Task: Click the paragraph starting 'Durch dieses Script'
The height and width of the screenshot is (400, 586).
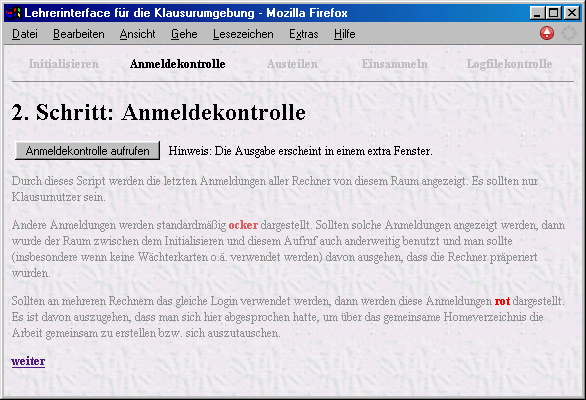Action: 275,189
